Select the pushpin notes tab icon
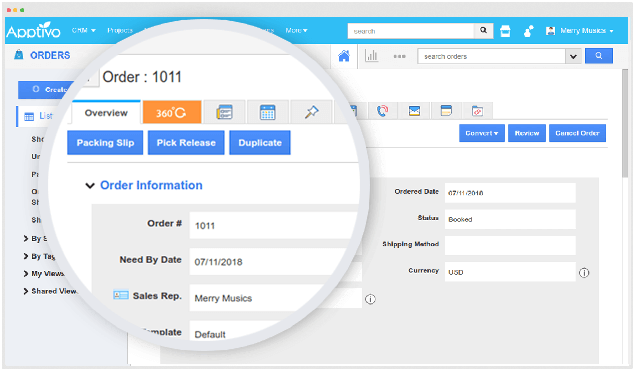This screenshot has width=635, height=371. [311, 112]
